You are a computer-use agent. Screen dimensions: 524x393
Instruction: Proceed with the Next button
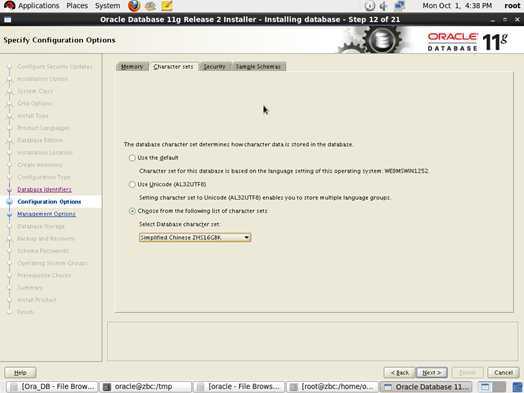coord(432,373)
